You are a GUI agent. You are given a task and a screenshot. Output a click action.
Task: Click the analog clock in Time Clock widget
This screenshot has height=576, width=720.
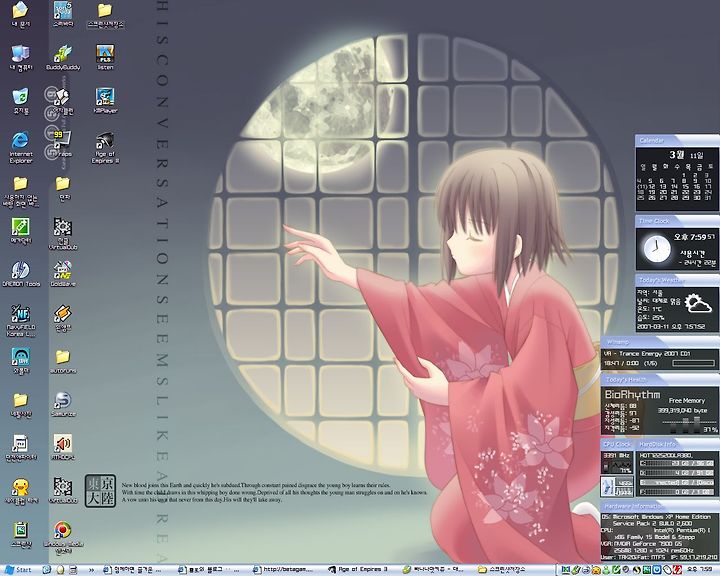(x=656, y=249)
